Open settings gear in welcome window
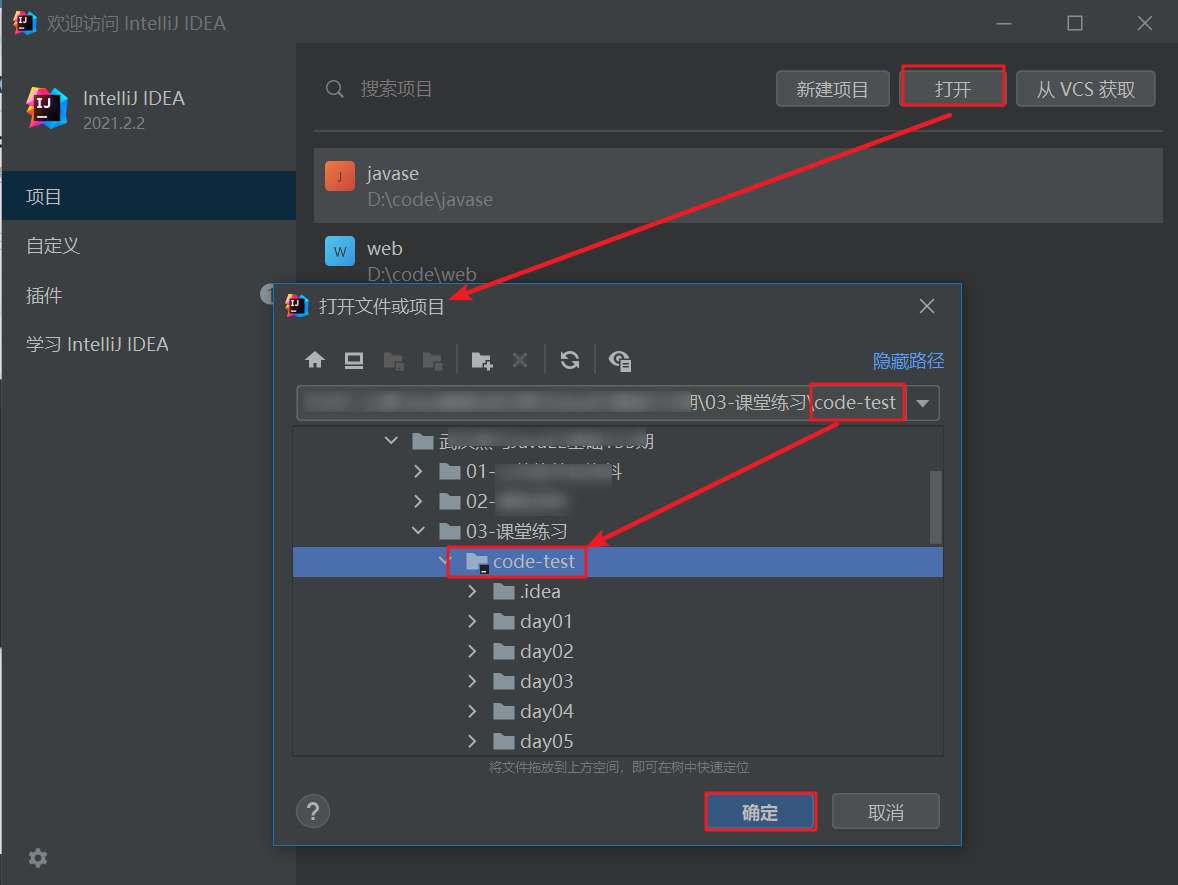 38,858
